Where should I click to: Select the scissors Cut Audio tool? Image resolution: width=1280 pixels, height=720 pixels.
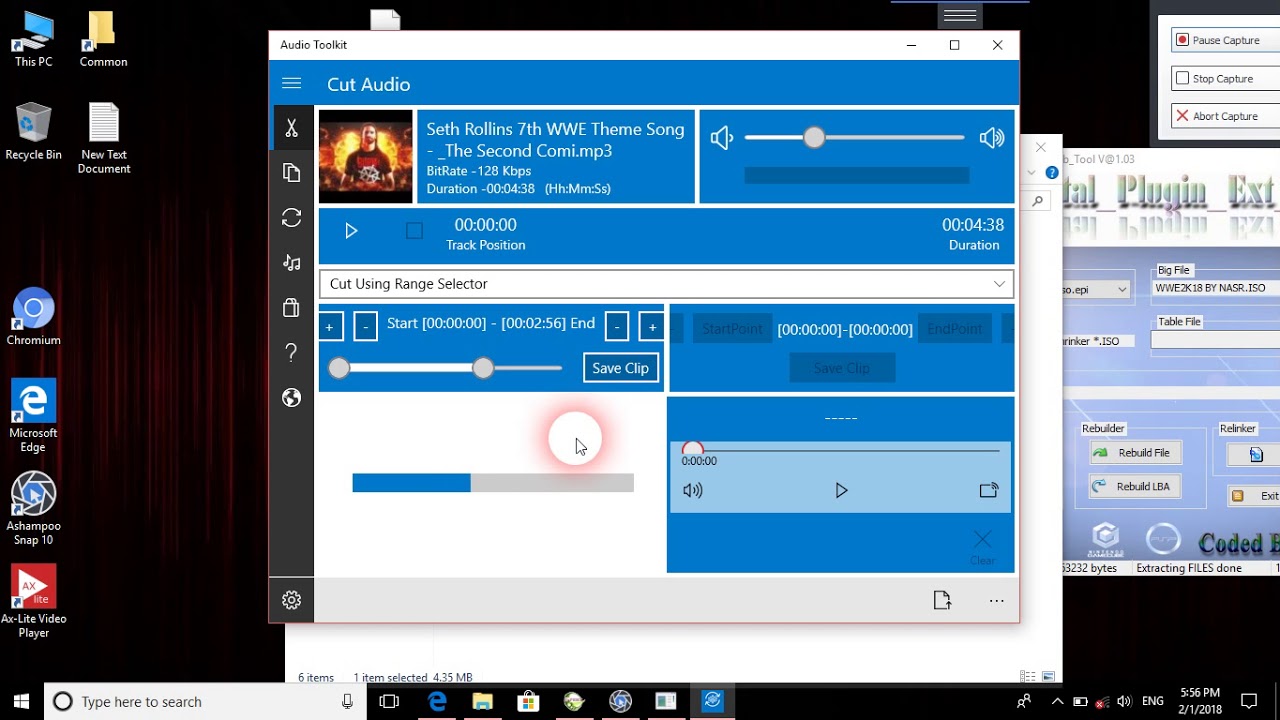point(291,128)
